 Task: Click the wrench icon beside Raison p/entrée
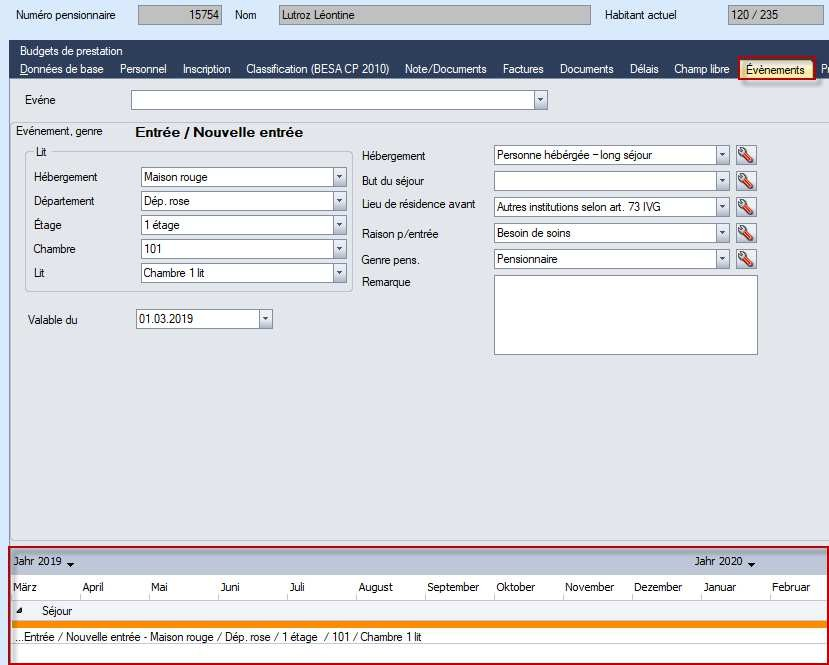click(745, 233)
